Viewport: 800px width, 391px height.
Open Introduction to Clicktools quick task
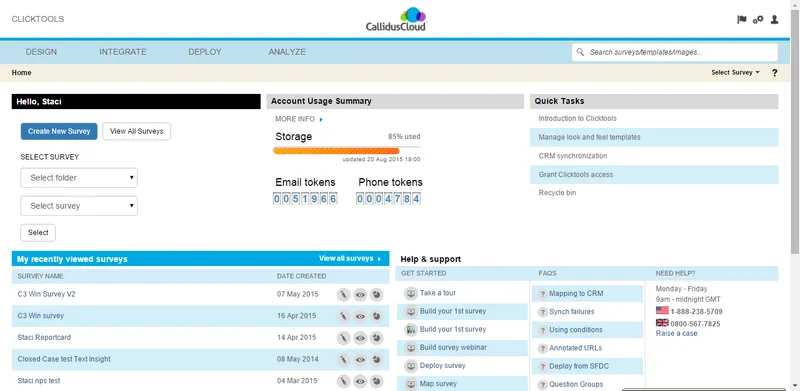click(x=578, y=118)
